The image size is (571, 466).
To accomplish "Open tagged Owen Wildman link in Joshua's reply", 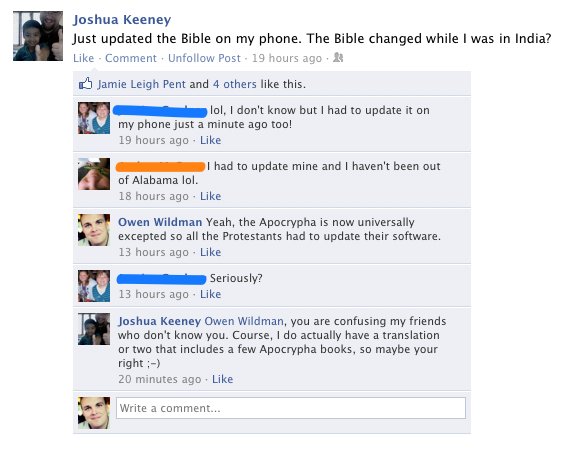I will (x=244, y=321).
